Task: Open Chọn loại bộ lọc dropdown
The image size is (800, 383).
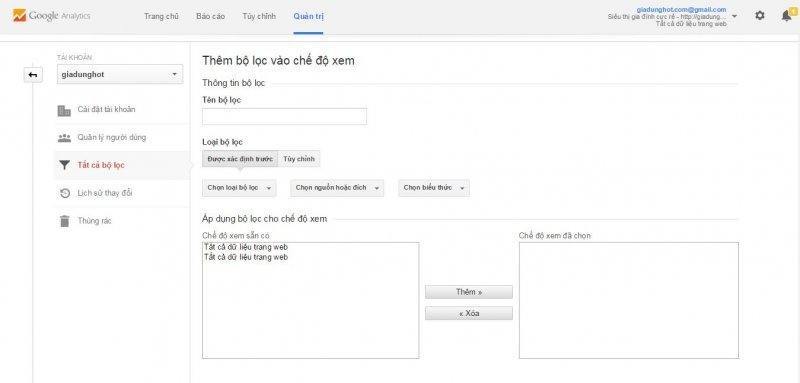Action: [239, 188]
